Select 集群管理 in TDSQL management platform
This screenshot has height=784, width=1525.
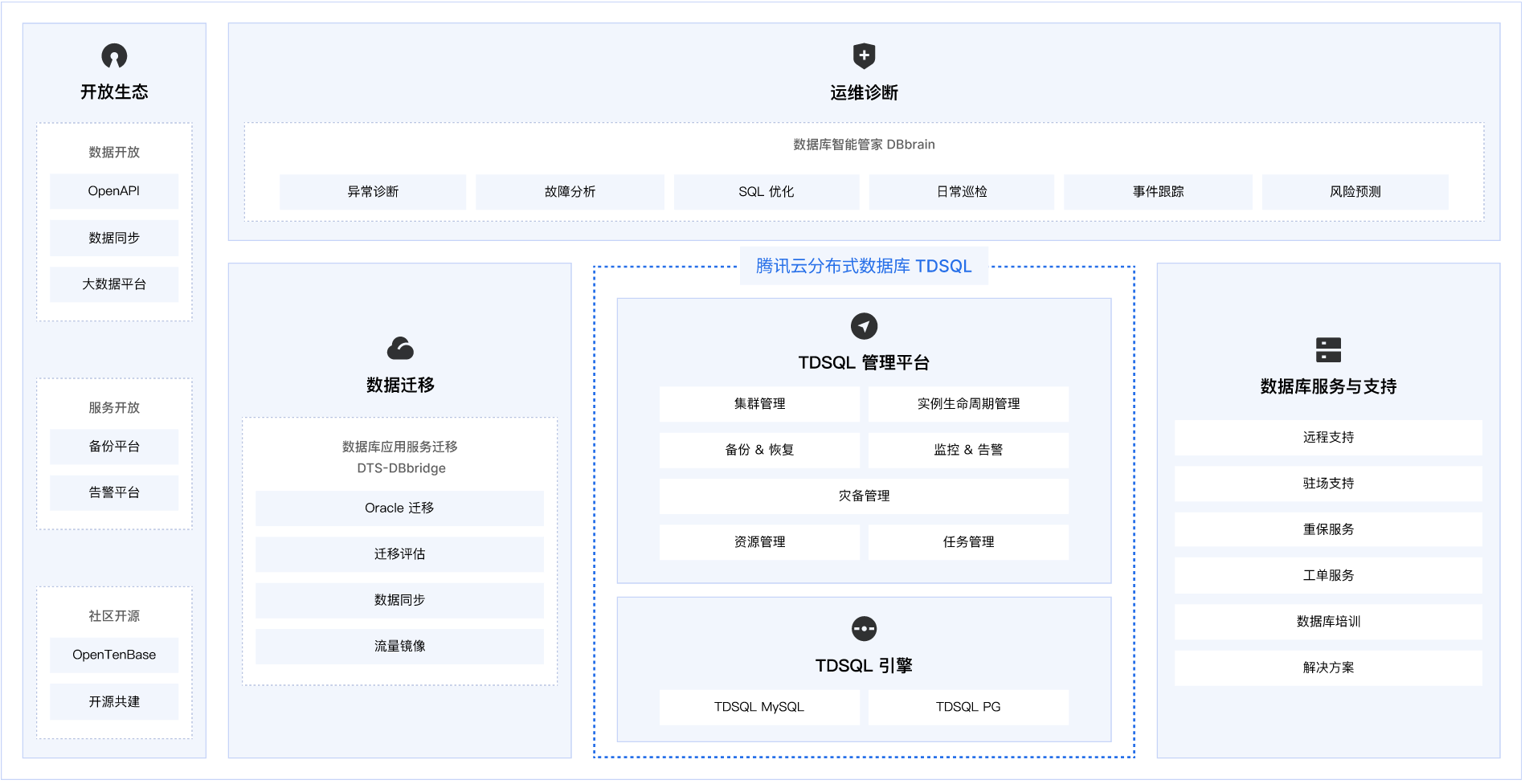(x=759, y=404)
